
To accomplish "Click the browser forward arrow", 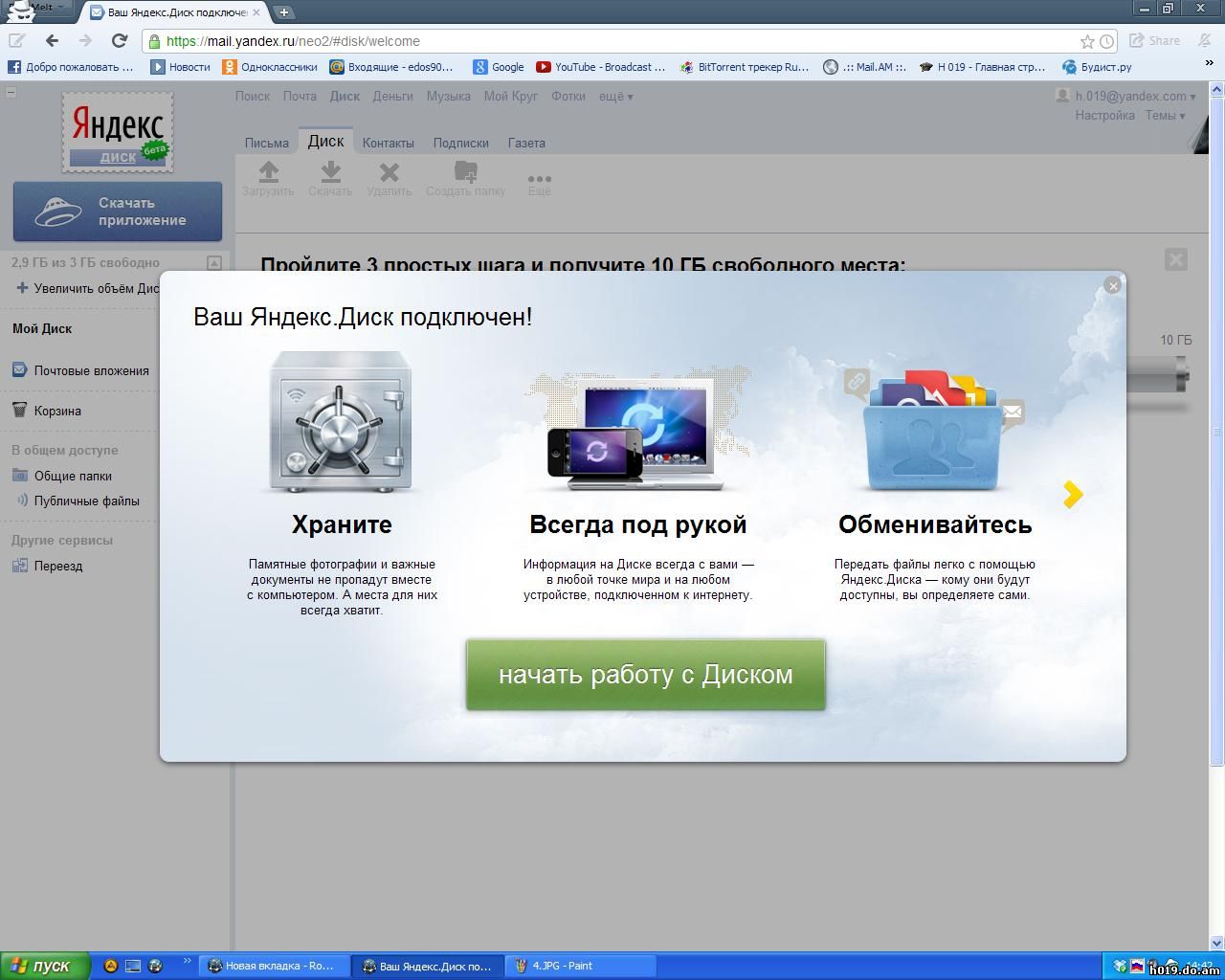I will 85,40.
